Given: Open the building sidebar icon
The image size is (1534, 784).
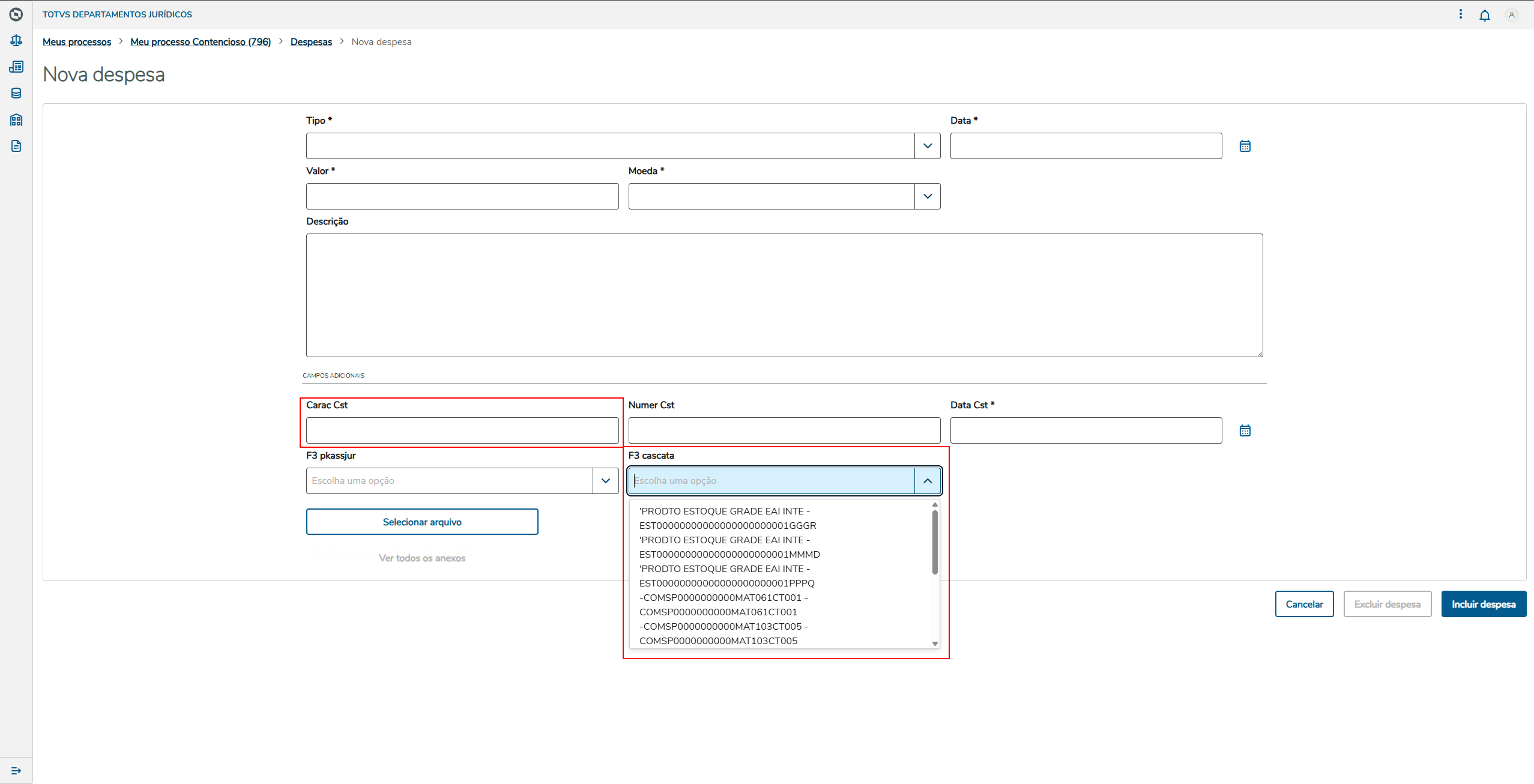Looking at the screenshot, I should tap(16, 119).
